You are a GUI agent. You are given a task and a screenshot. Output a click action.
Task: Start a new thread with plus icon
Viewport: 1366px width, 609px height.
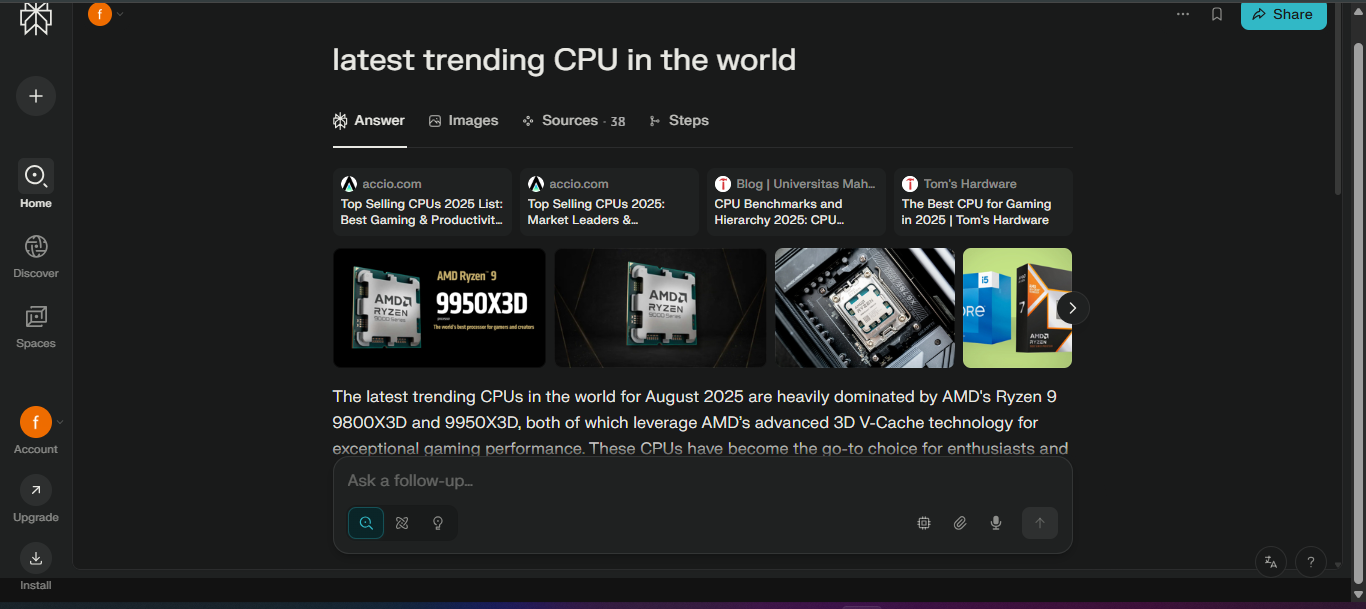pos(36,96)
